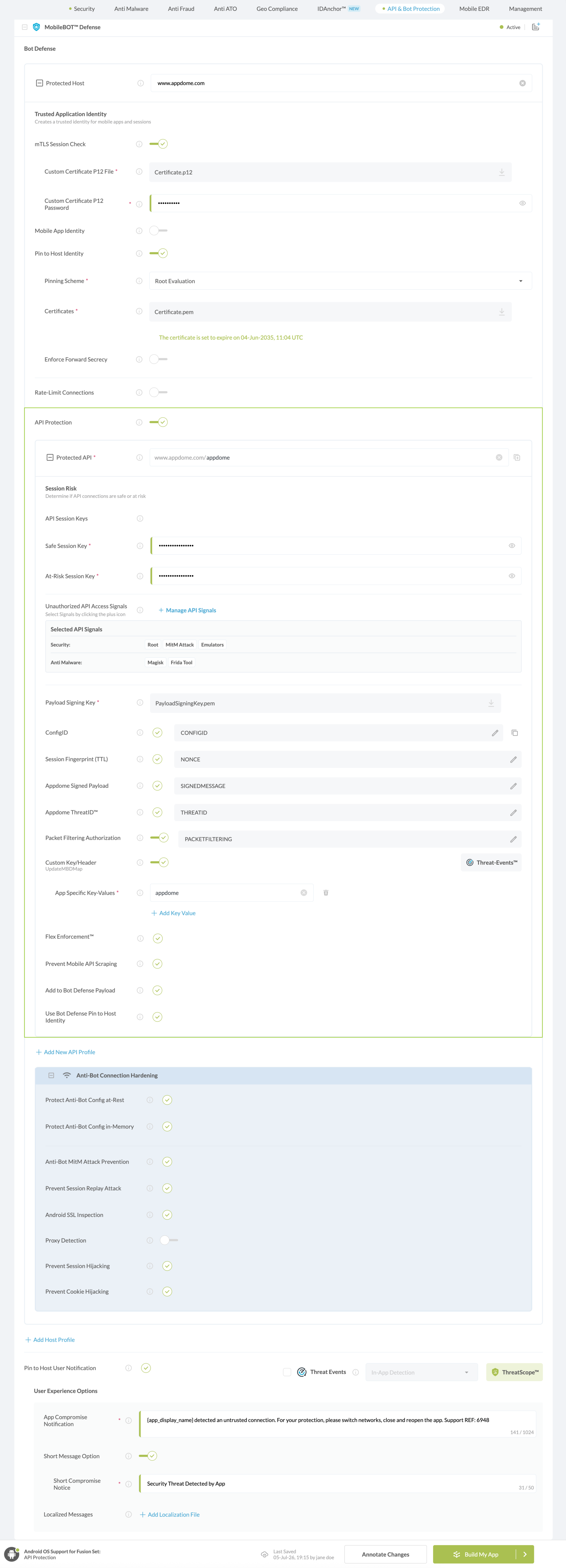Image resolution: width=566 pixels, height=1568 pixels.
Task: Click Add Host Profile link
Action: coord(50,1340)
